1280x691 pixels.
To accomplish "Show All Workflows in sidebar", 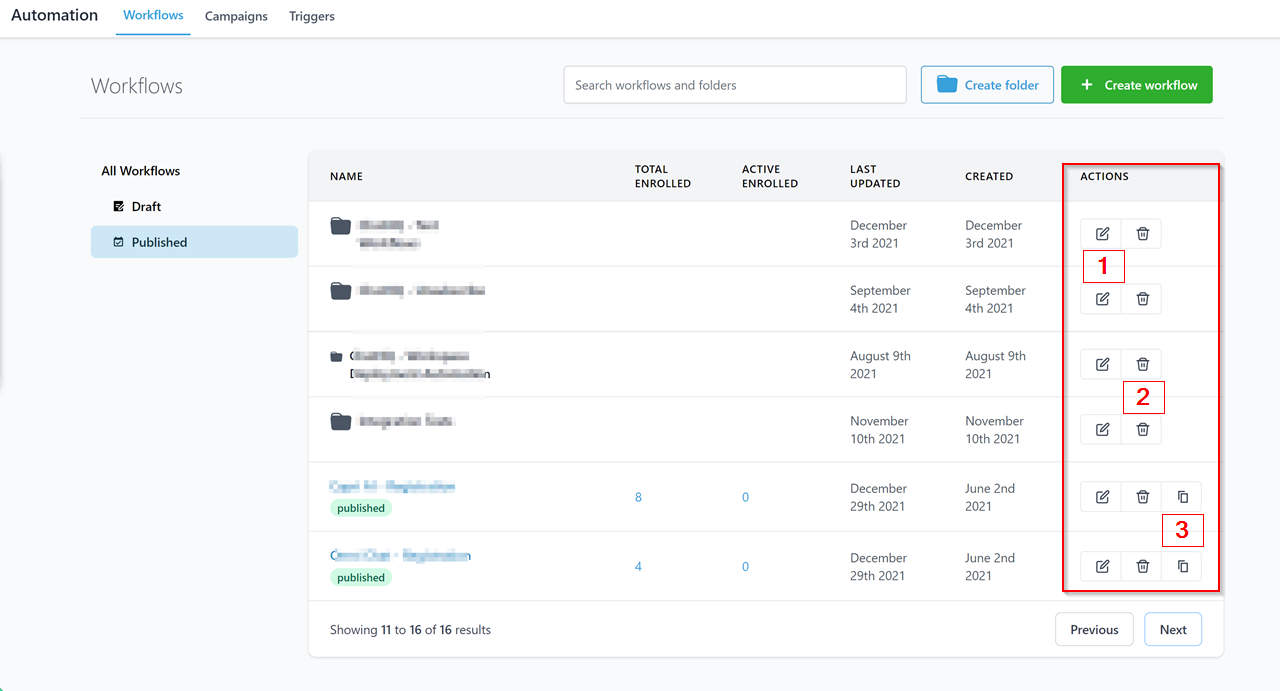I will coord(140,171).
